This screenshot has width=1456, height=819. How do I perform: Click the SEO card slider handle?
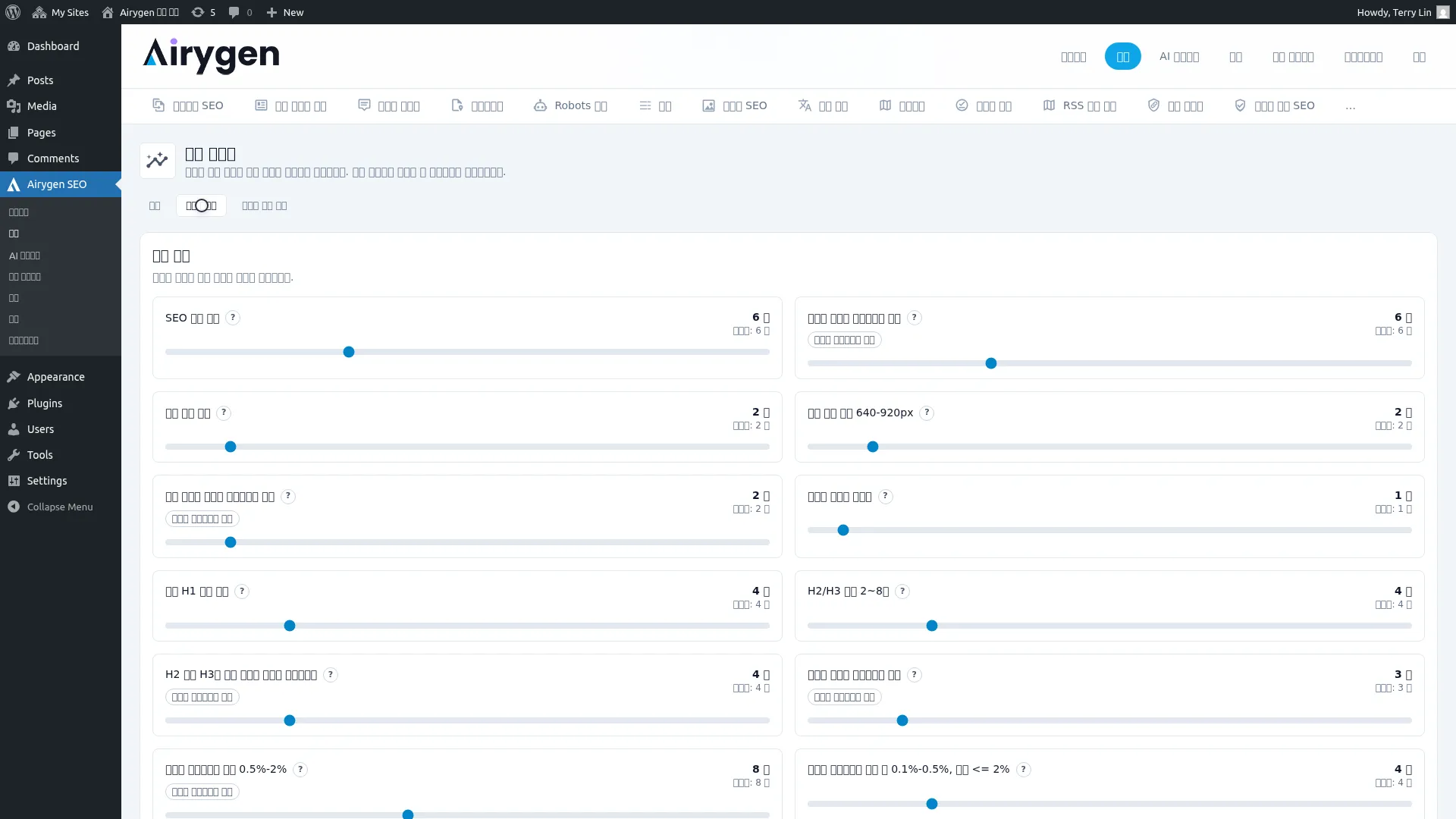(349, 352)
